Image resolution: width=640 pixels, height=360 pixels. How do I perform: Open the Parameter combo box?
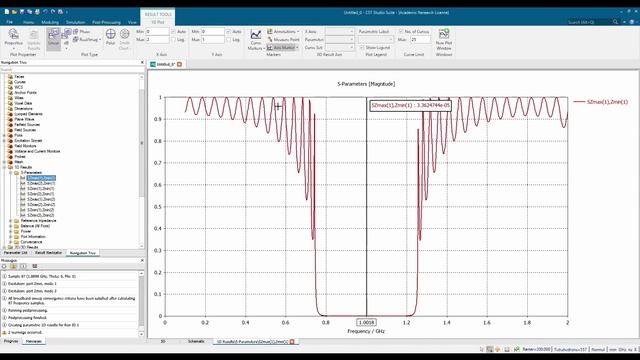pyautogui.click(x=340, y=40)
